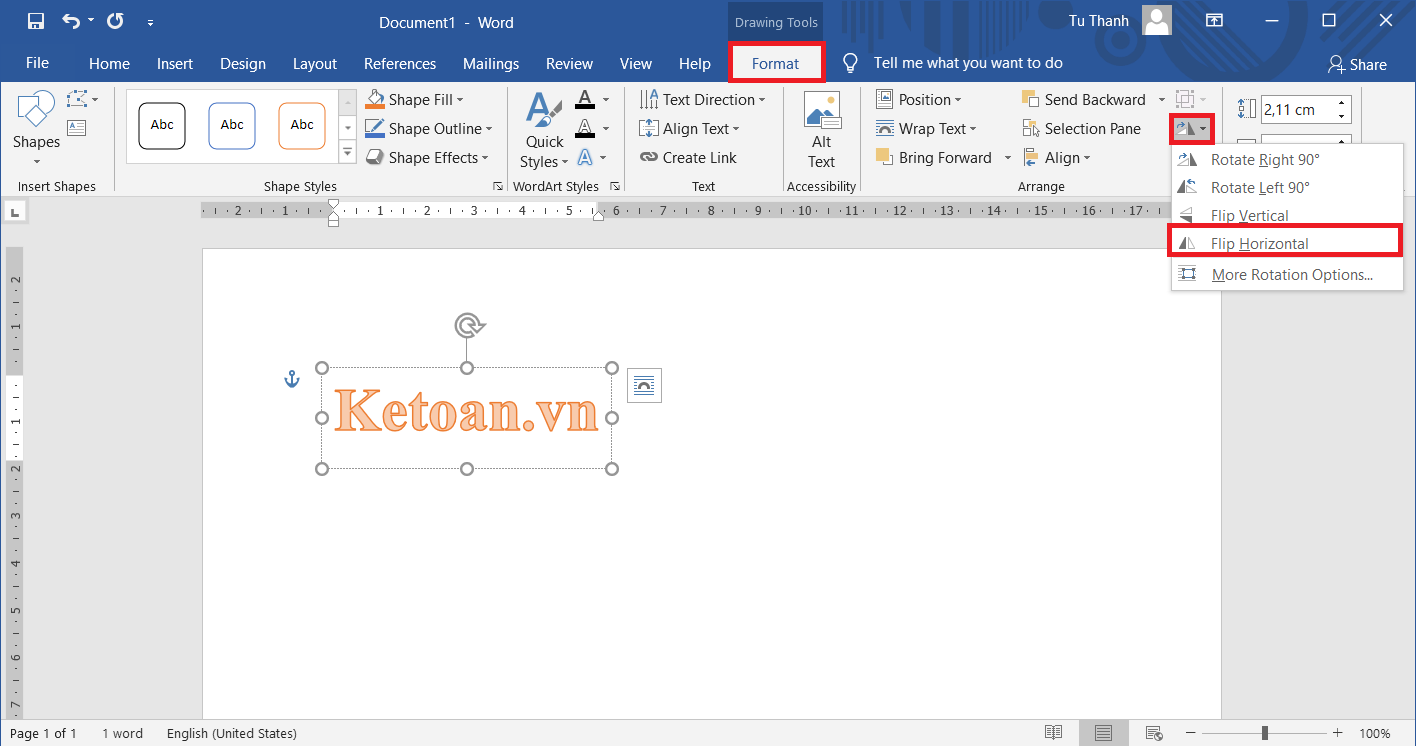Switch to Read Mode view in status bar
1416x747 pixels.
1053,733
